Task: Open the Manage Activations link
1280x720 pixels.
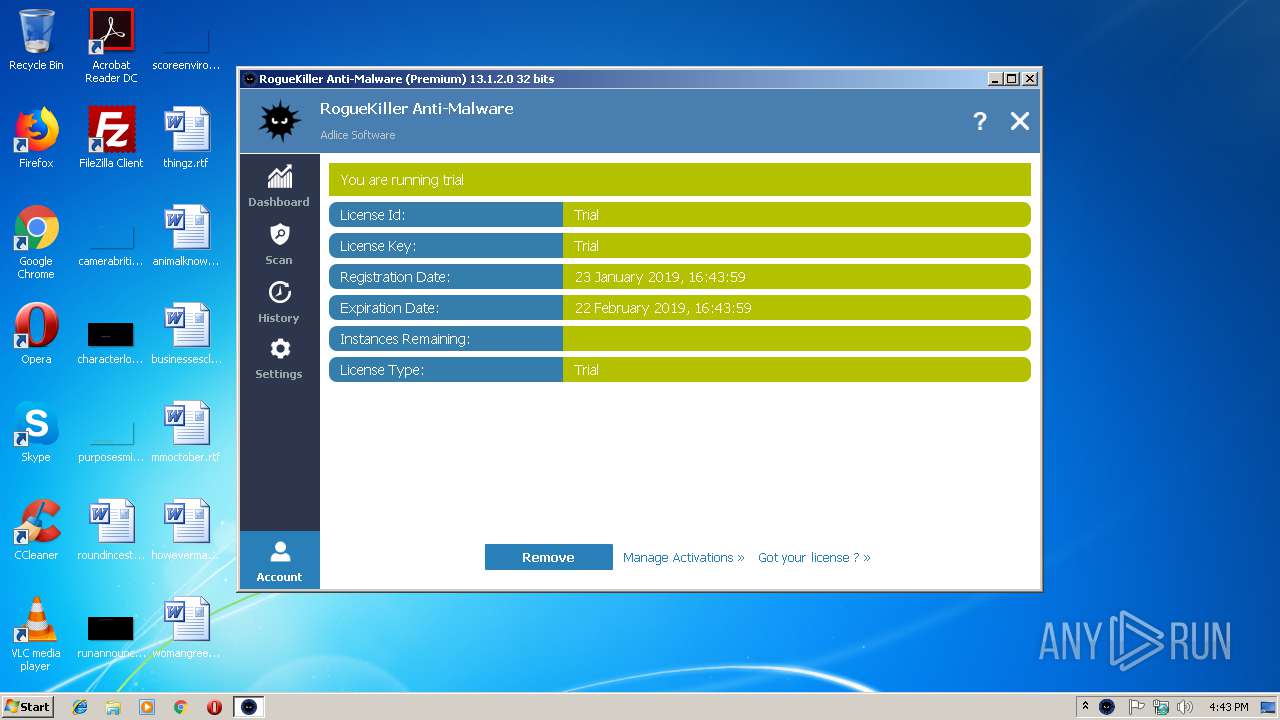Action: [683, 557]
